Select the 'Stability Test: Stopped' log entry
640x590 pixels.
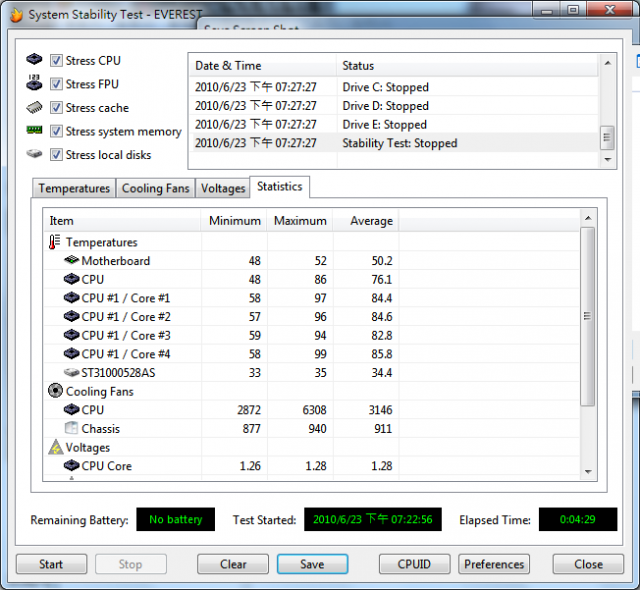[394, 143]
